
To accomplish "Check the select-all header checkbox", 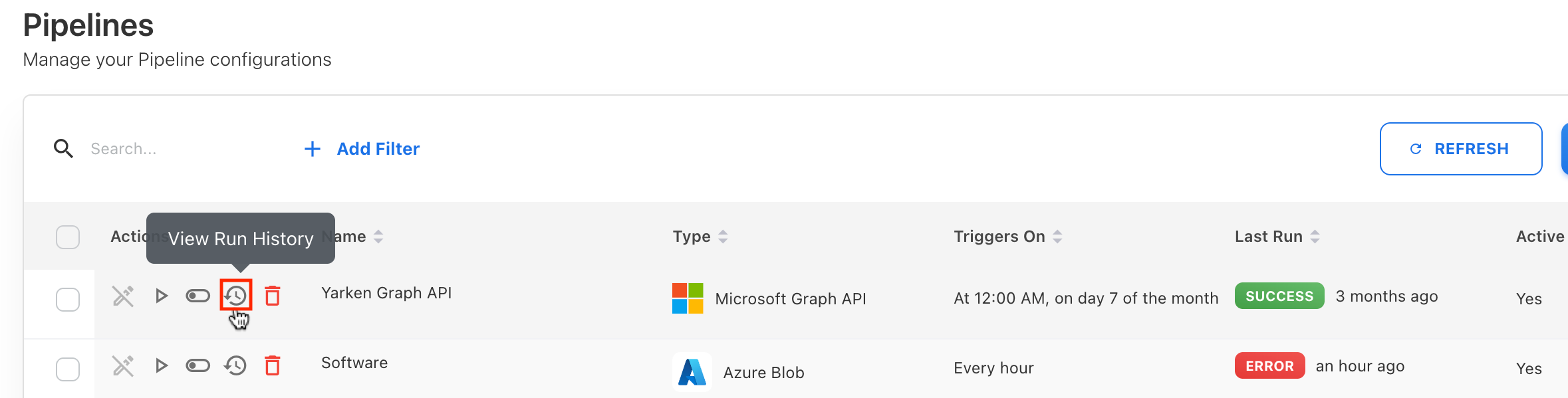I will (x=68, y=237).
